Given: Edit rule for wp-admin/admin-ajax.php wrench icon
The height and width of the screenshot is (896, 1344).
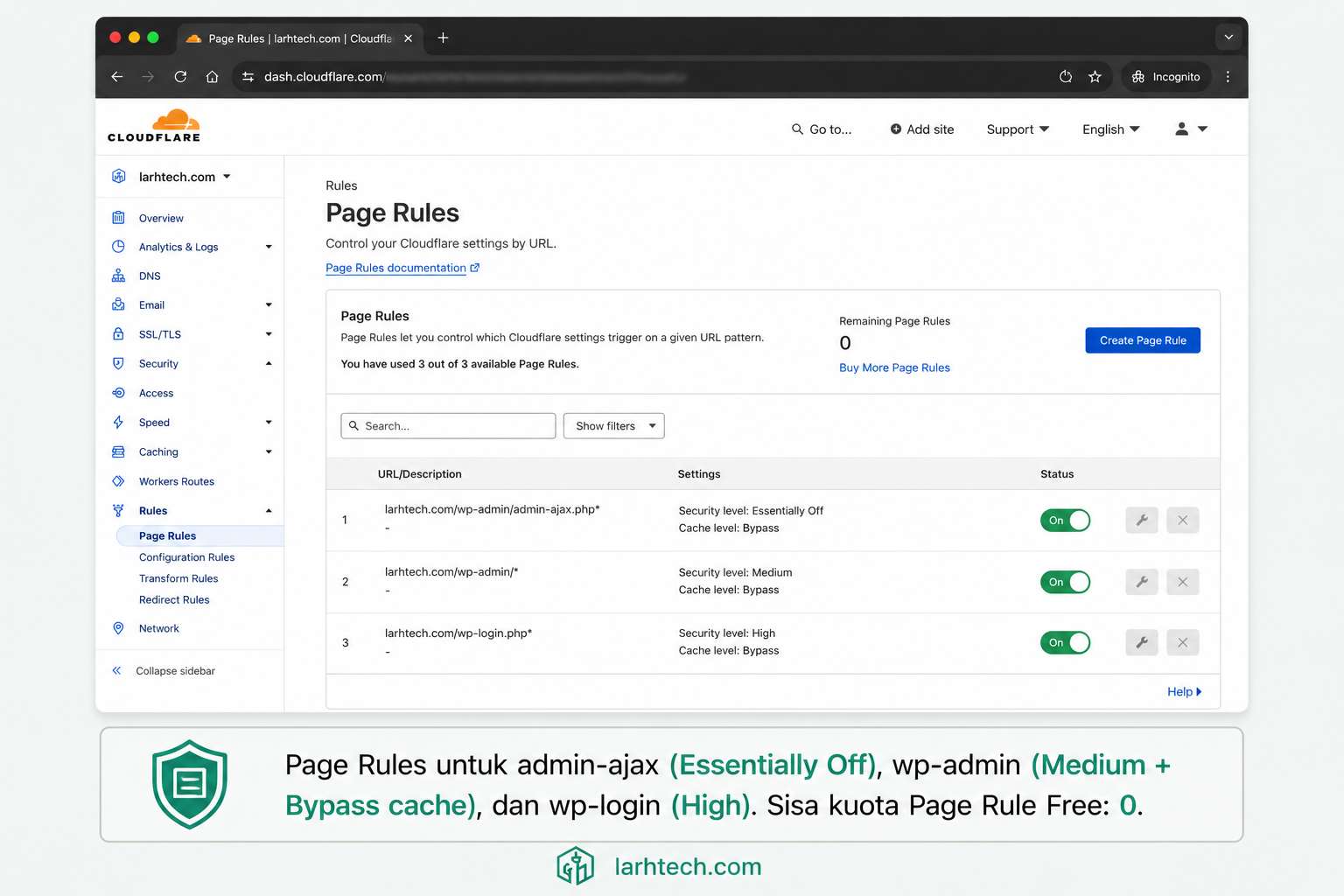Looking at the screenshot, I should tap(1142, 520).
